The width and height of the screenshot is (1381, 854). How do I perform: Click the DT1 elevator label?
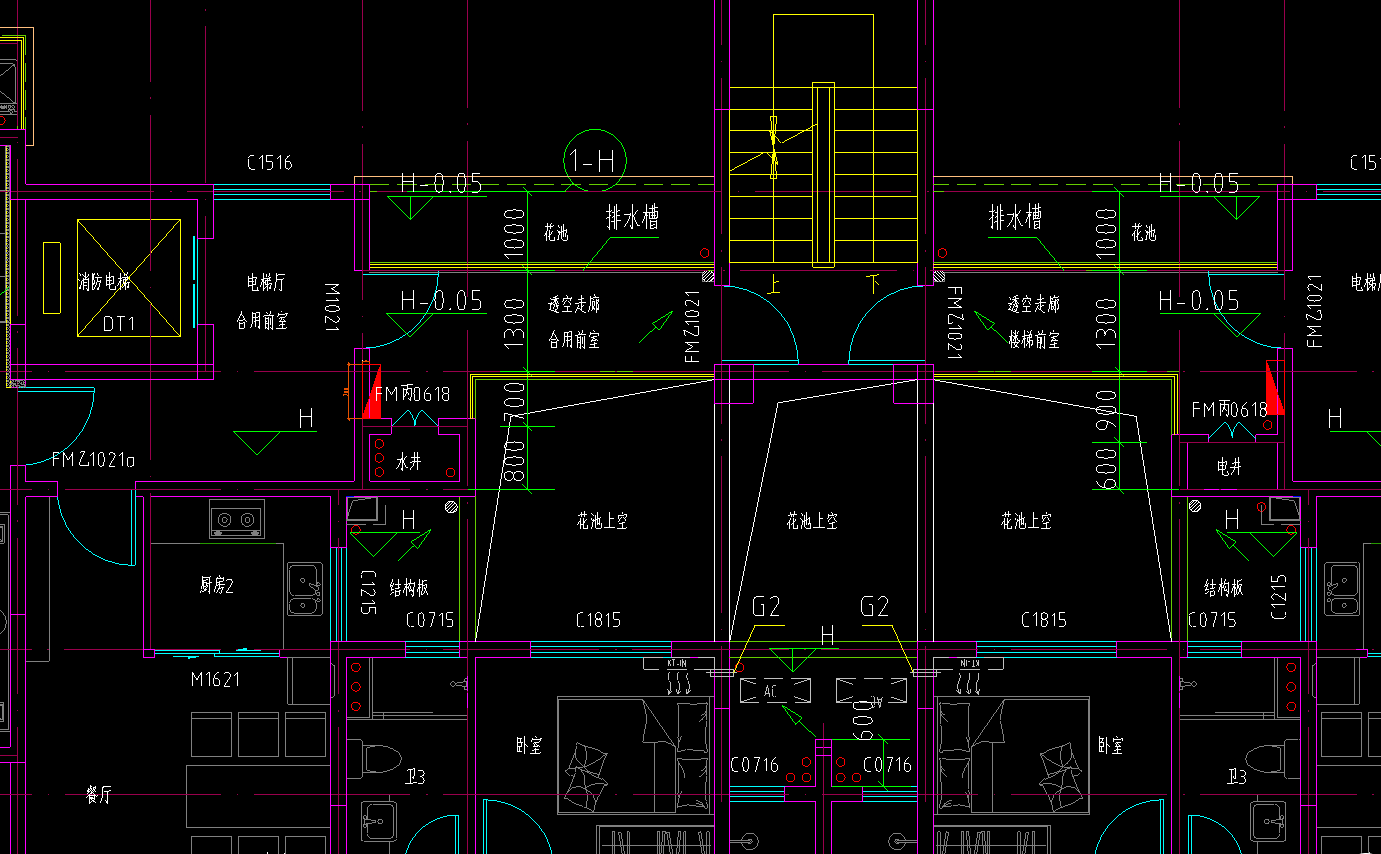click(120, 324)
